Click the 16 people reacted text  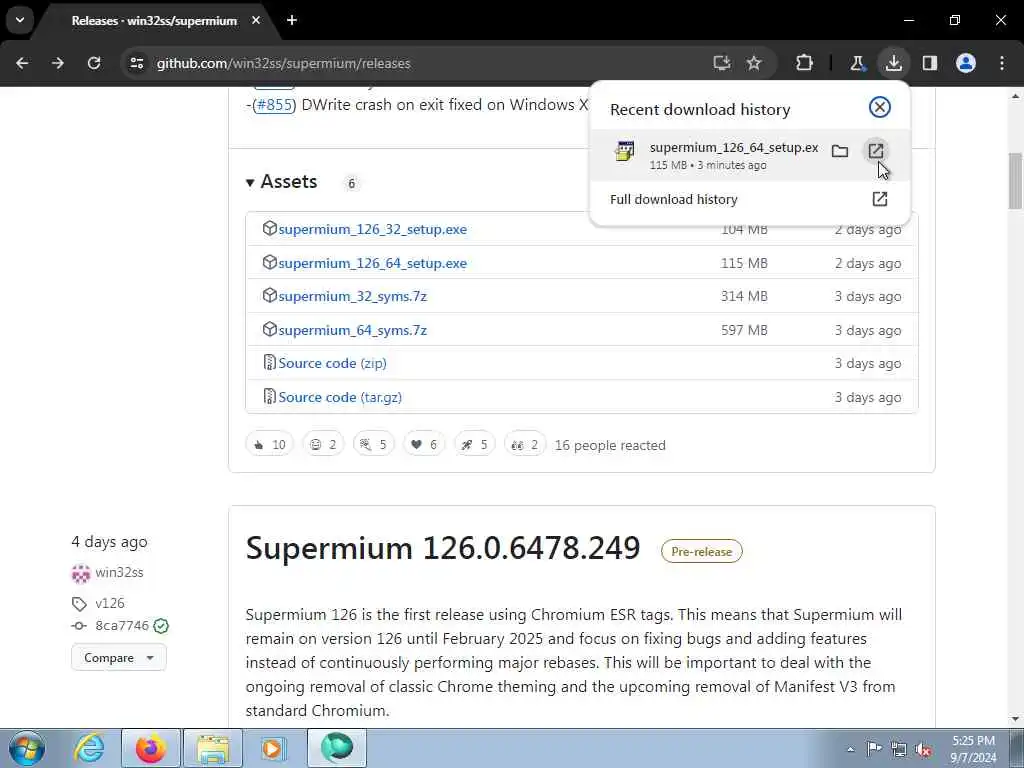tap(610, 445)
